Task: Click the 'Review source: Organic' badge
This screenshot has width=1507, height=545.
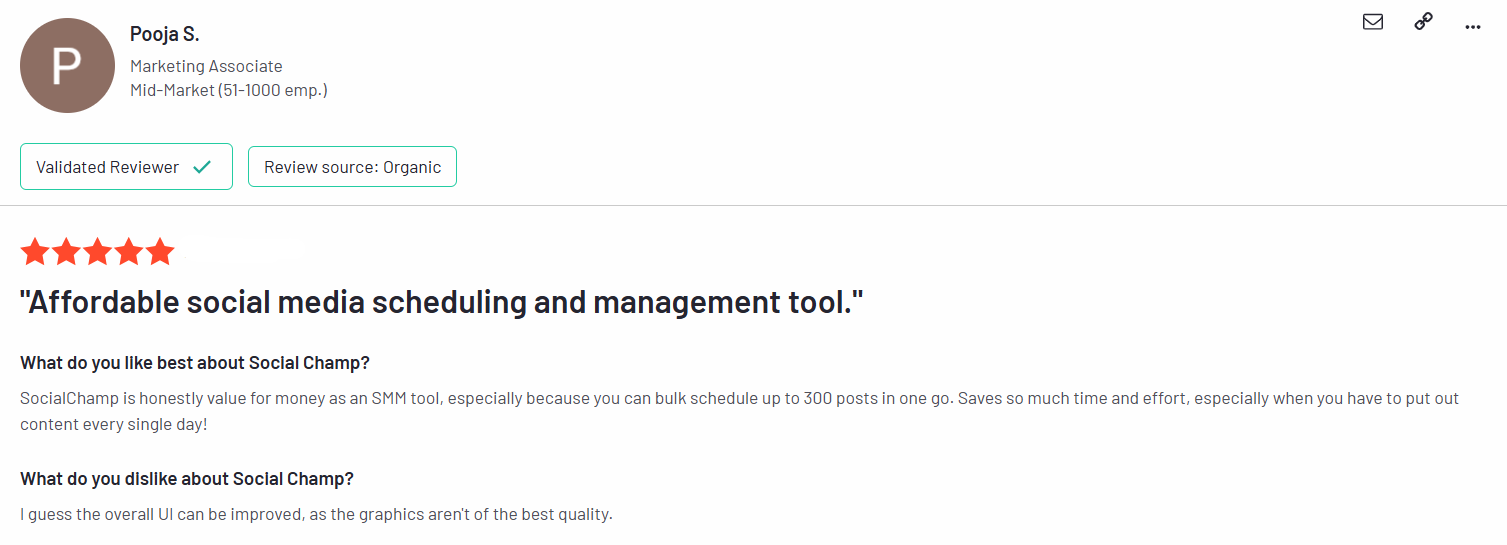Action: coord(352,167)
